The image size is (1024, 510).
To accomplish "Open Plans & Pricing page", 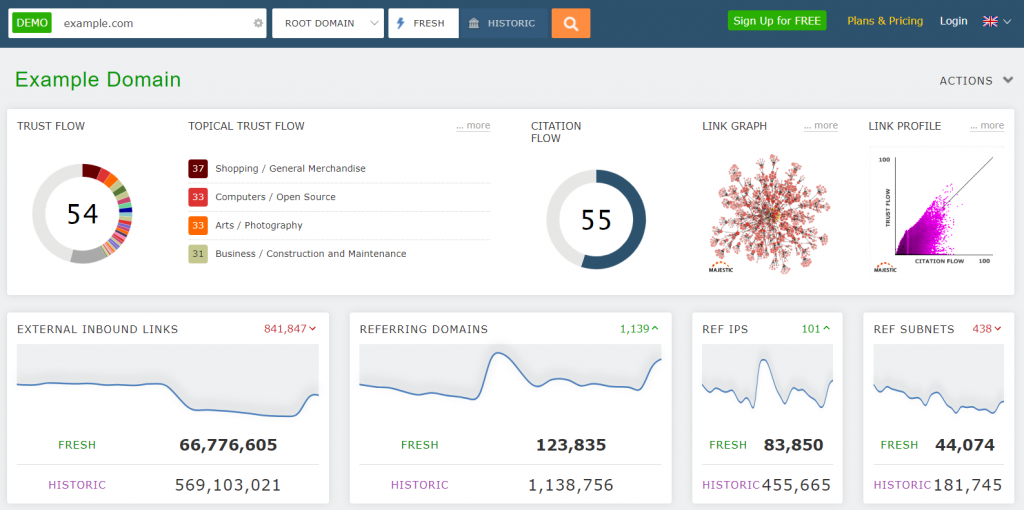I will click(885, 21).
